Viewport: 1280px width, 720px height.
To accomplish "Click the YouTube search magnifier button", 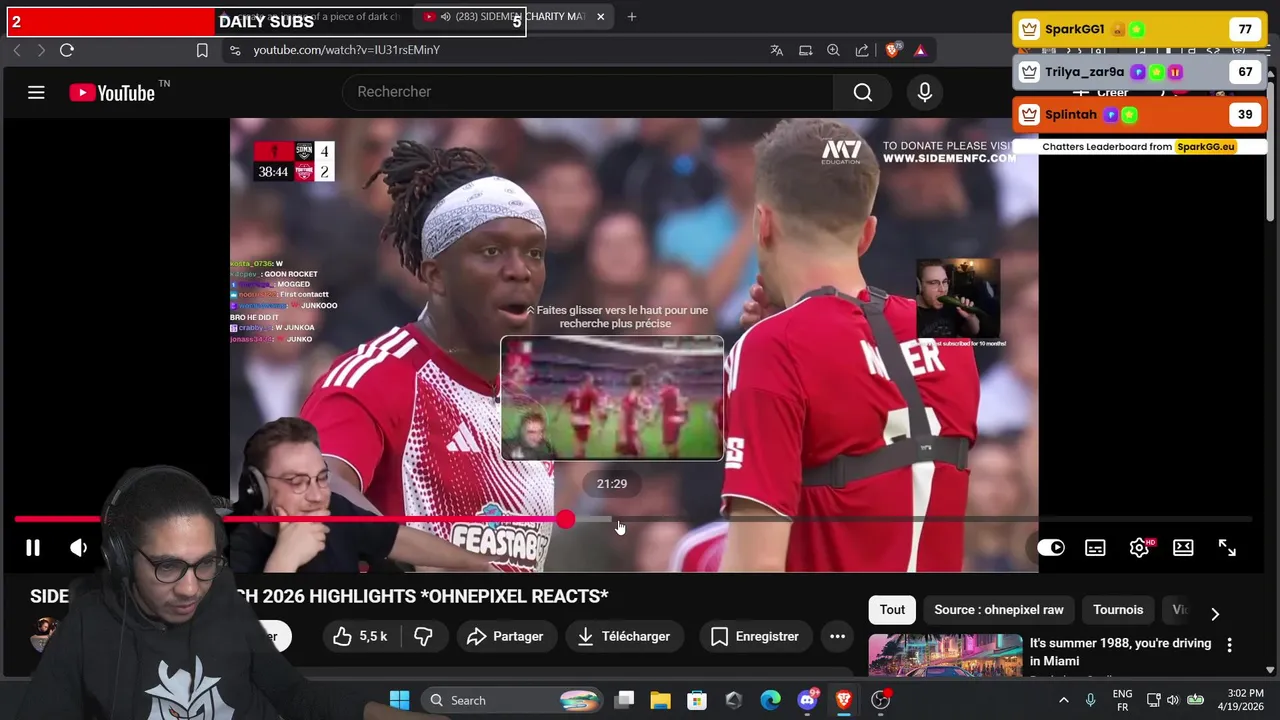I will [863, 92].
